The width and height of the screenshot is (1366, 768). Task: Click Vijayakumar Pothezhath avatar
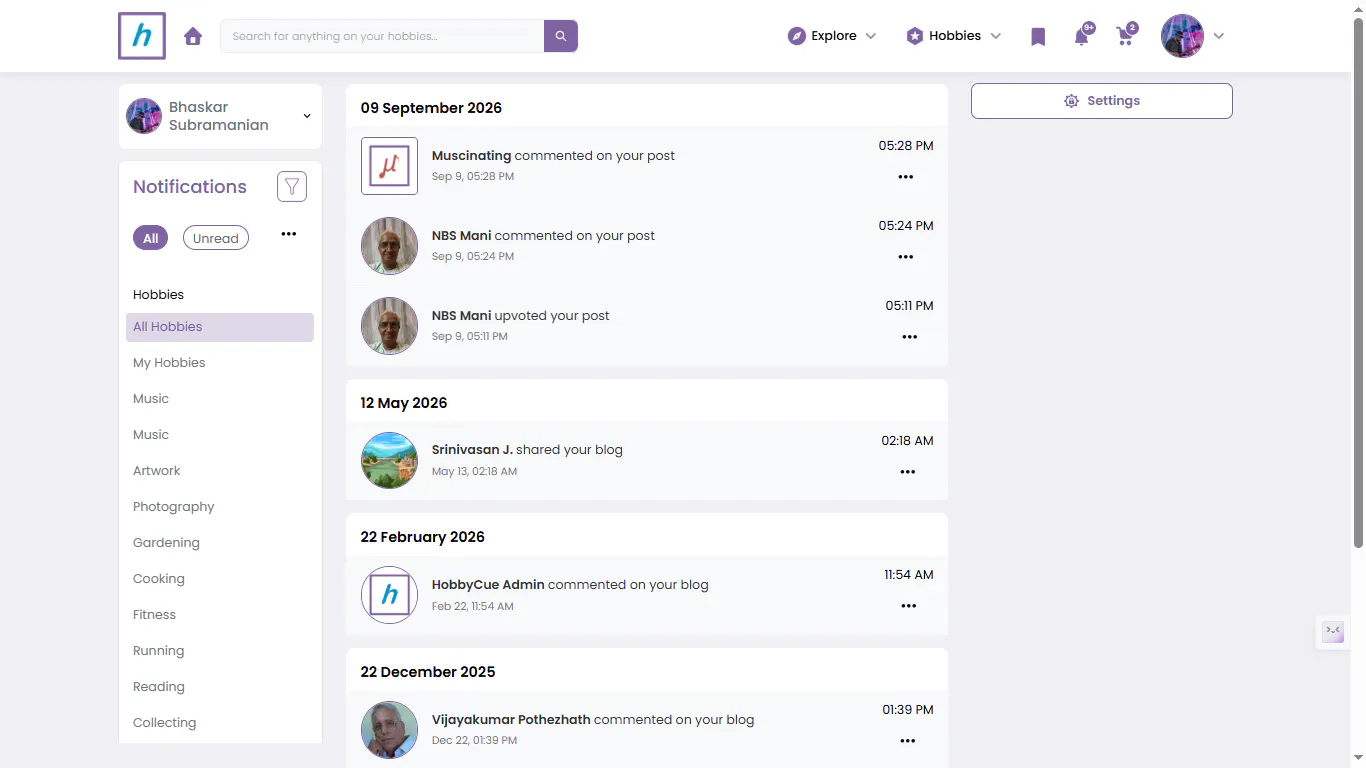pyautogui.click(x=389, y=730)
